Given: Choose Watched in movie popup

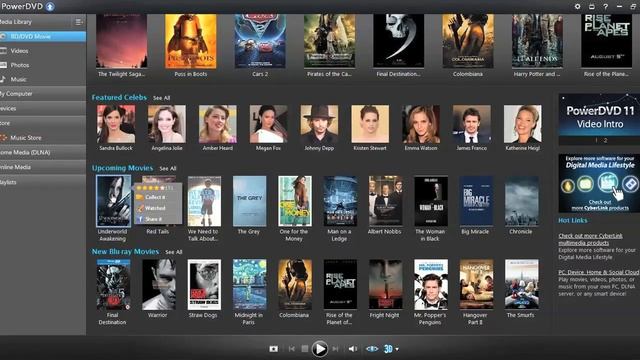Looking at the screenshot, I should (x=155, y=208).
